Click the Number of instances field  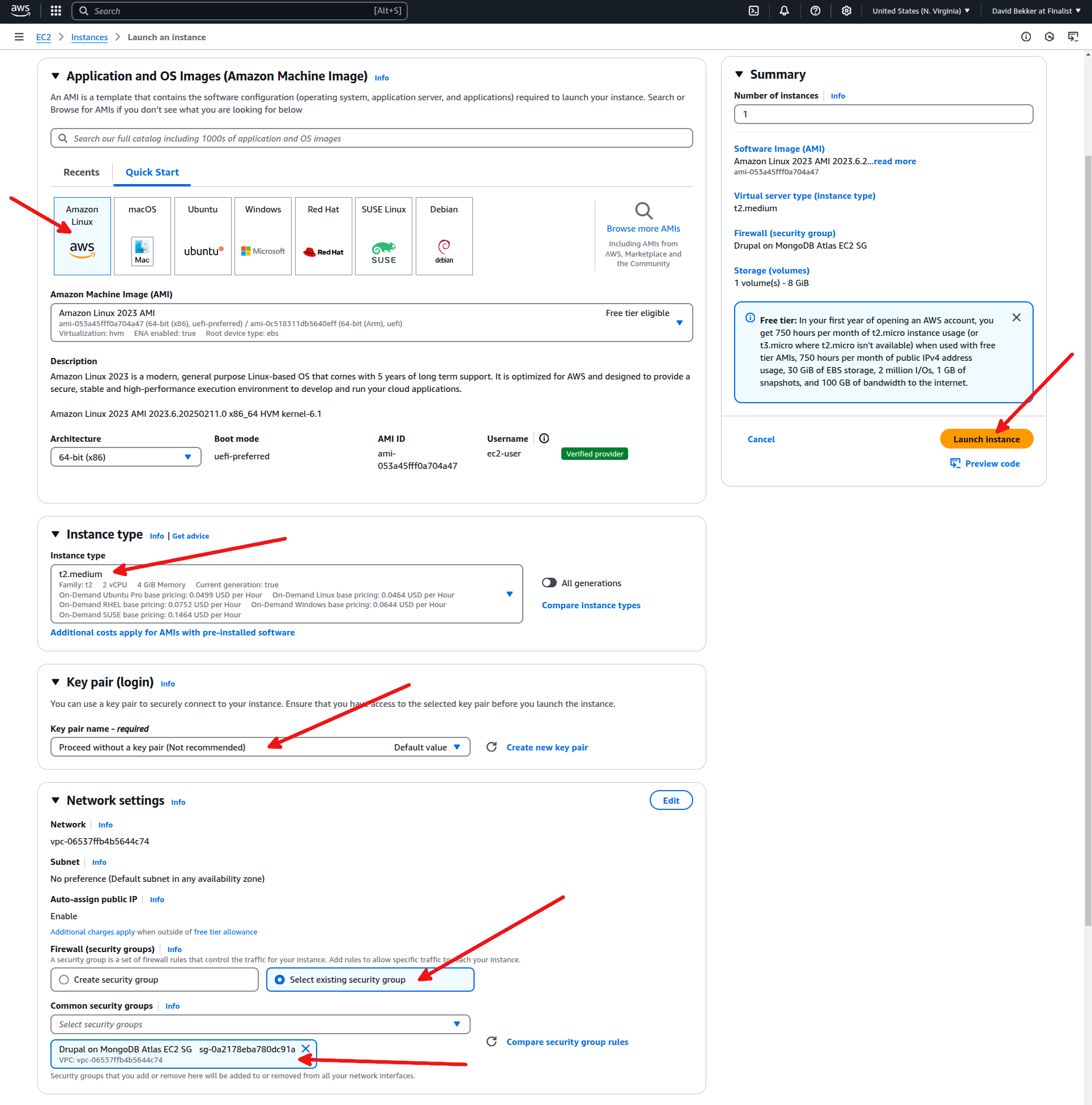pos(883,114)
